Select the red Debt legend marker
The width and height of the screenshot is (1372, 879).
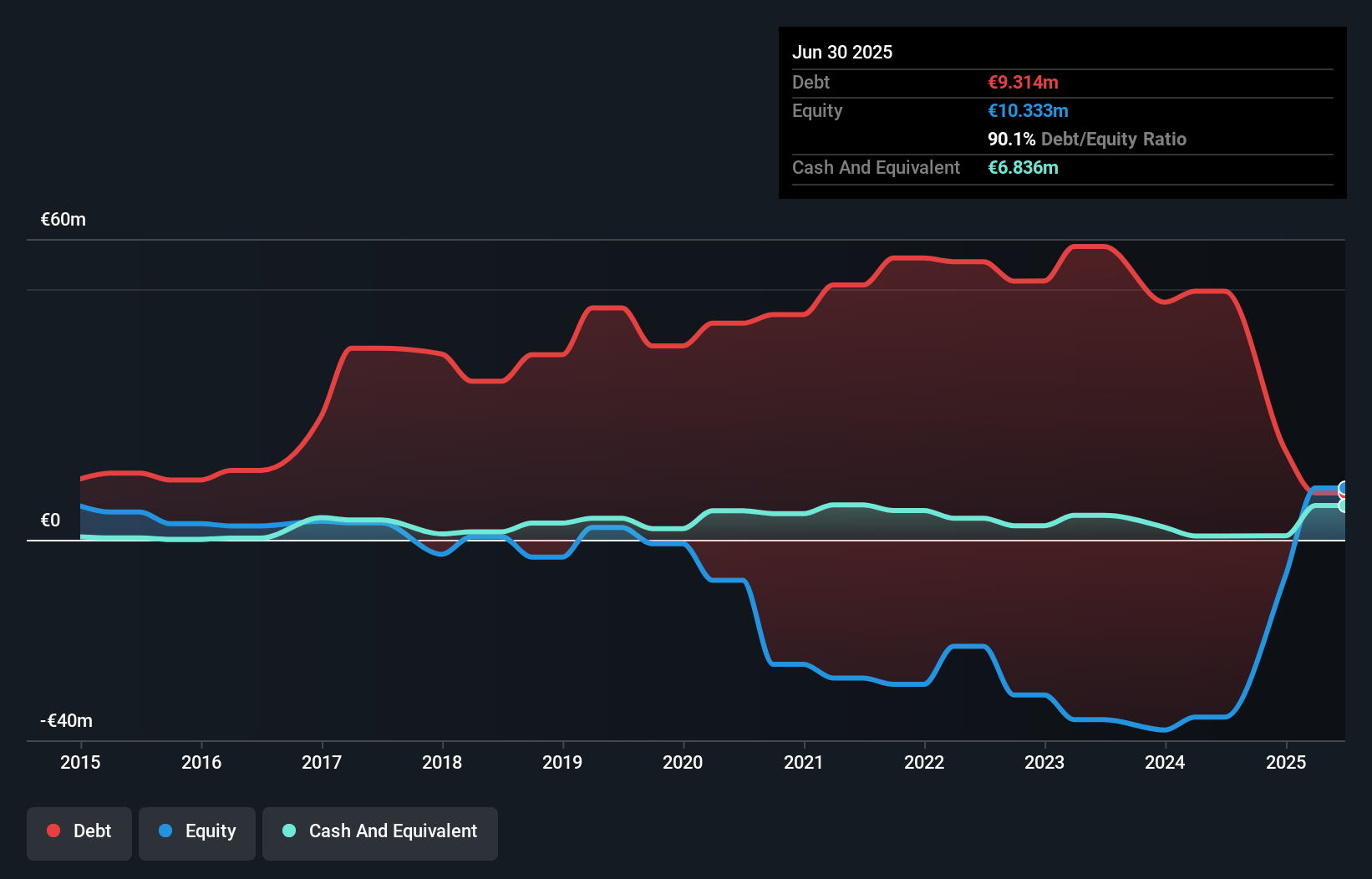click(x=53, y=831)
